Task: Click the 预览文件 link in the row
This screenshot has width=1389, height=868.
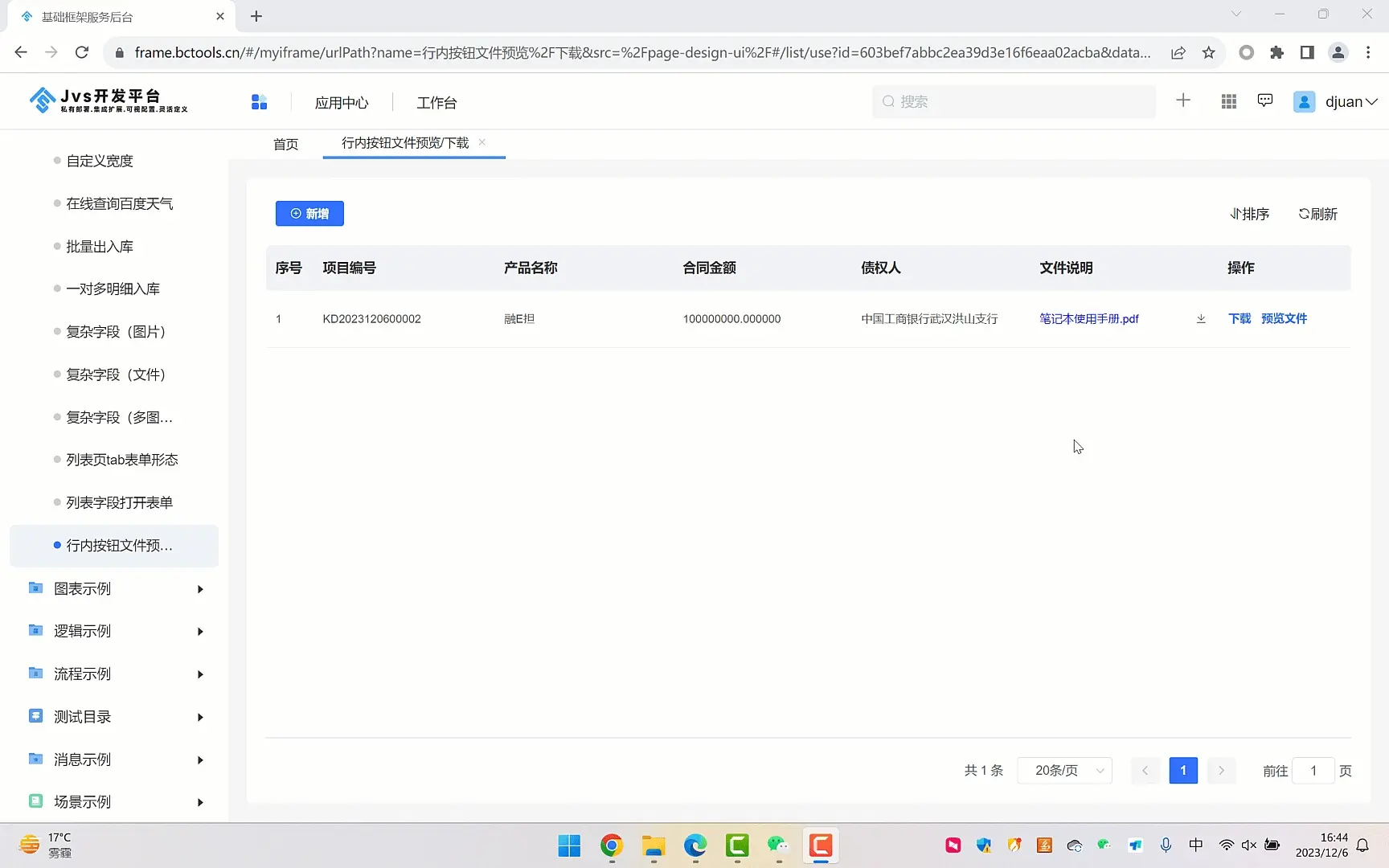Action: [x=1284, y=318]
